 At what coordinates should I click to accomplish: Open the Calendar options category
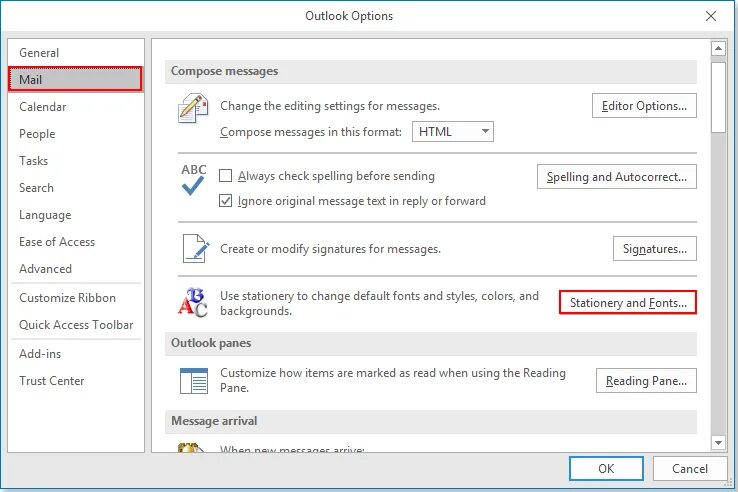click(76, 107)
